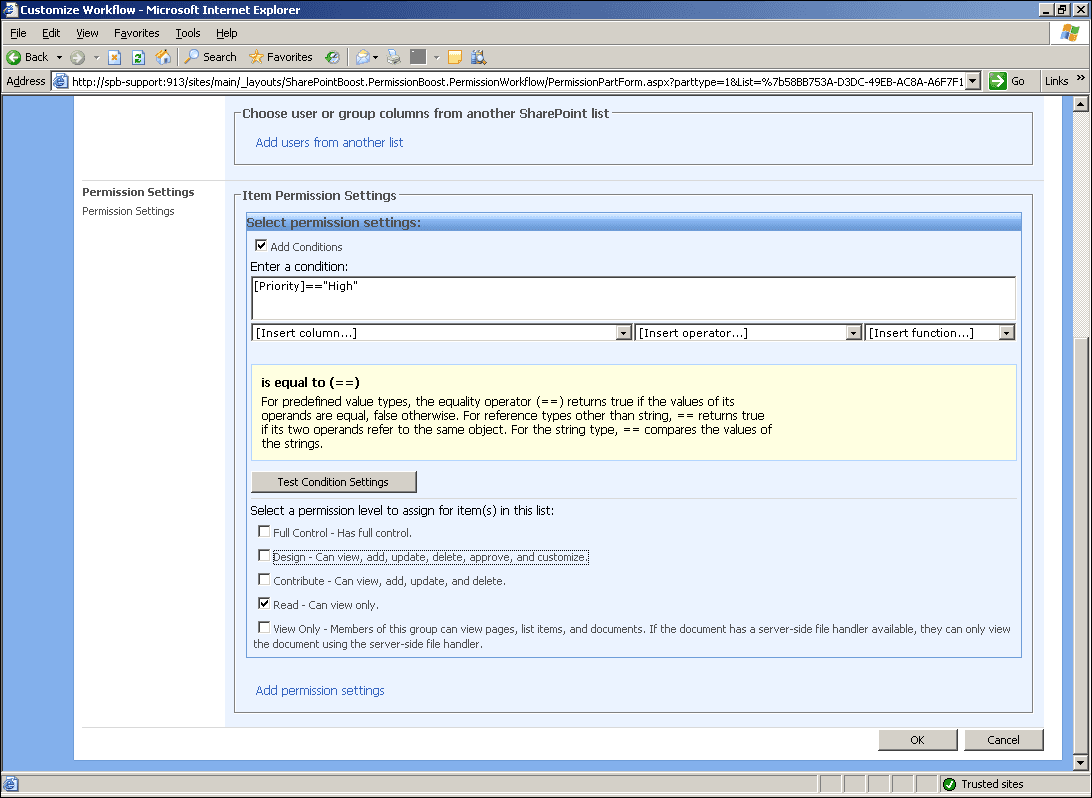1092x798 pixels.
Task: Click the IE title bar application icon
Action: point(10,10)
